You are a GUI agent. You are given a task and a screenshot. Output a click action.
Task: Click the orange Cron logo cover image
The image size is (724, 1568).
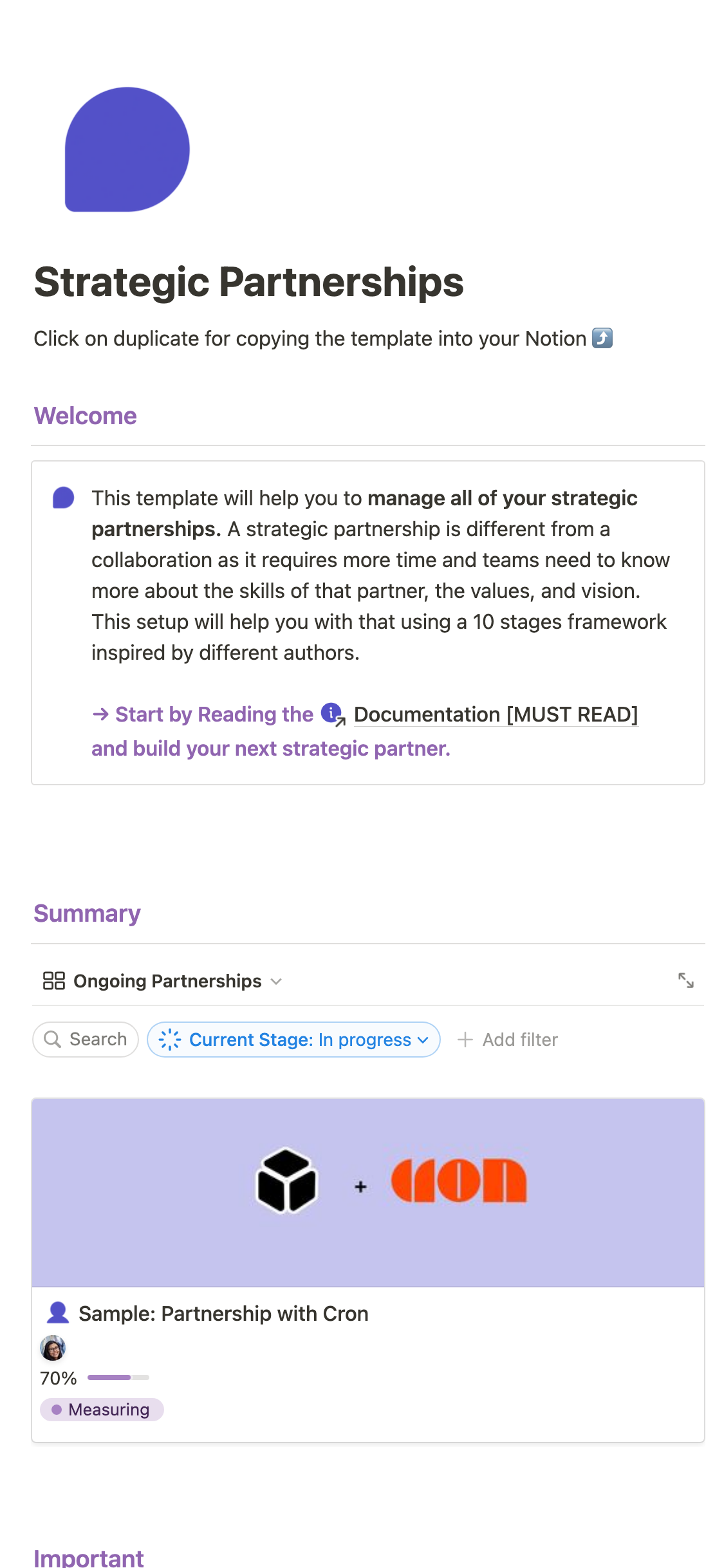[x=459, y=1181]
